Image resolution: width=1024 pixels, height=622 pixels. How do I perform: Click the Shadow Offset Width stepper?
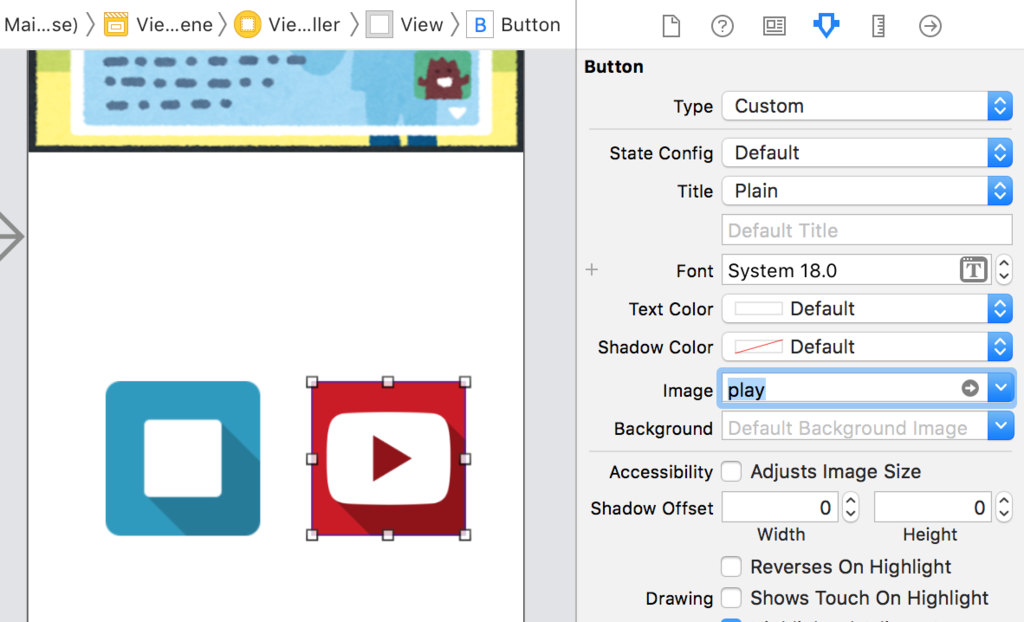(x=850, y=507)
